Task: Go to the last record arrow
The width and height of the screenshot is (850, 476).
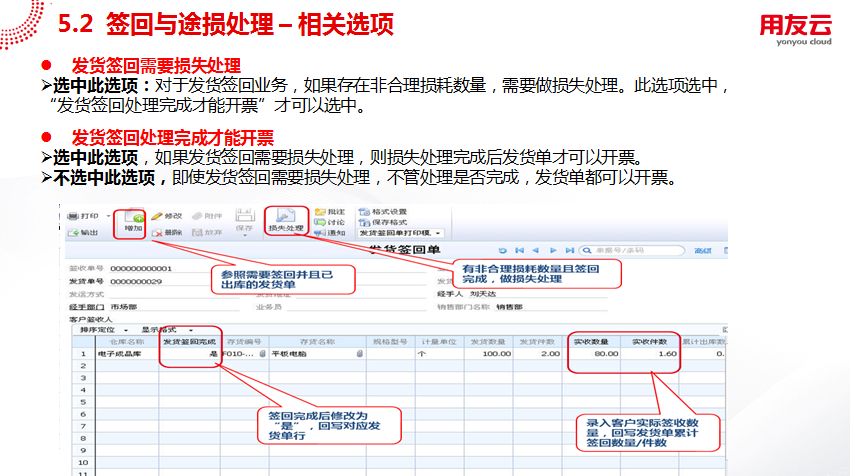Action: pyautogui.click(x=569, y=250)
